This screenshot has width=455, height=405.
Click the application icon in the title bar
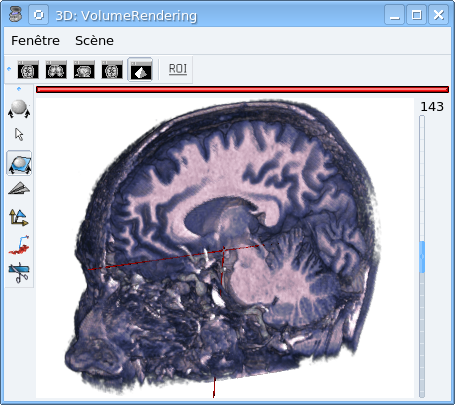pyautogui.click(x=15, y=15)
